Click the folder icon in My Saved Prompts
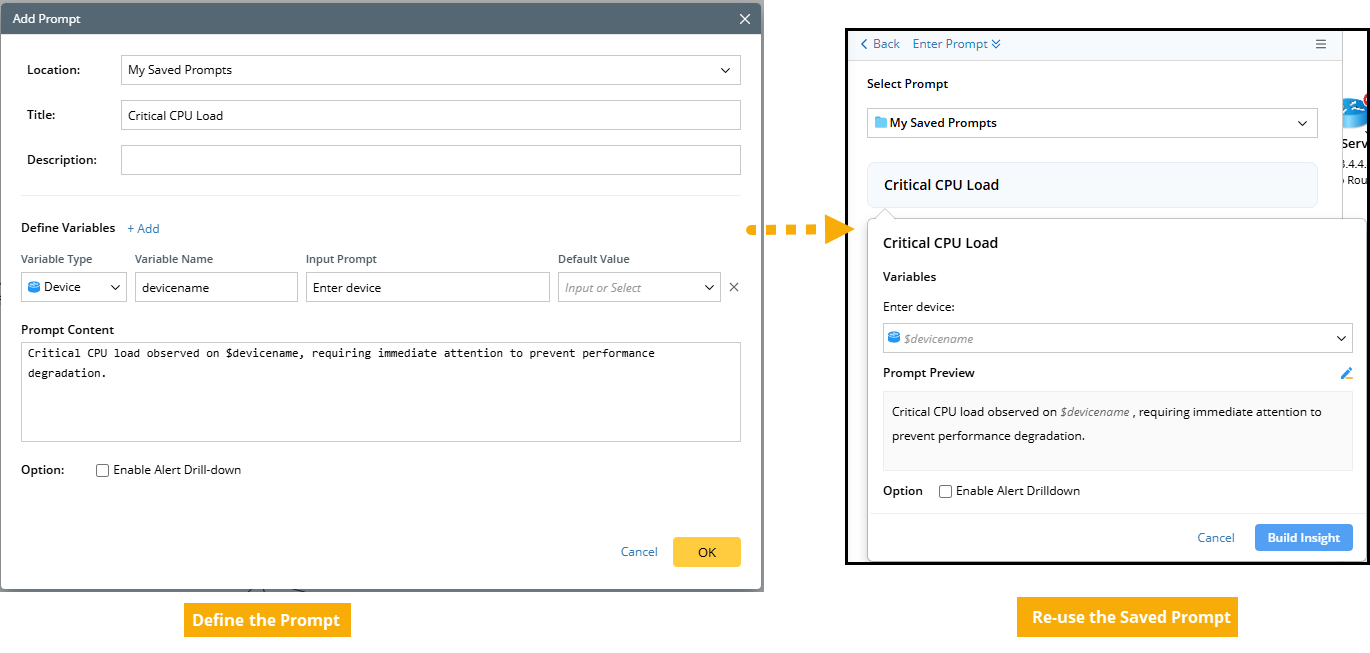Image resolution: width=1370 pixels, height=653 pixels. click(880, 123)
